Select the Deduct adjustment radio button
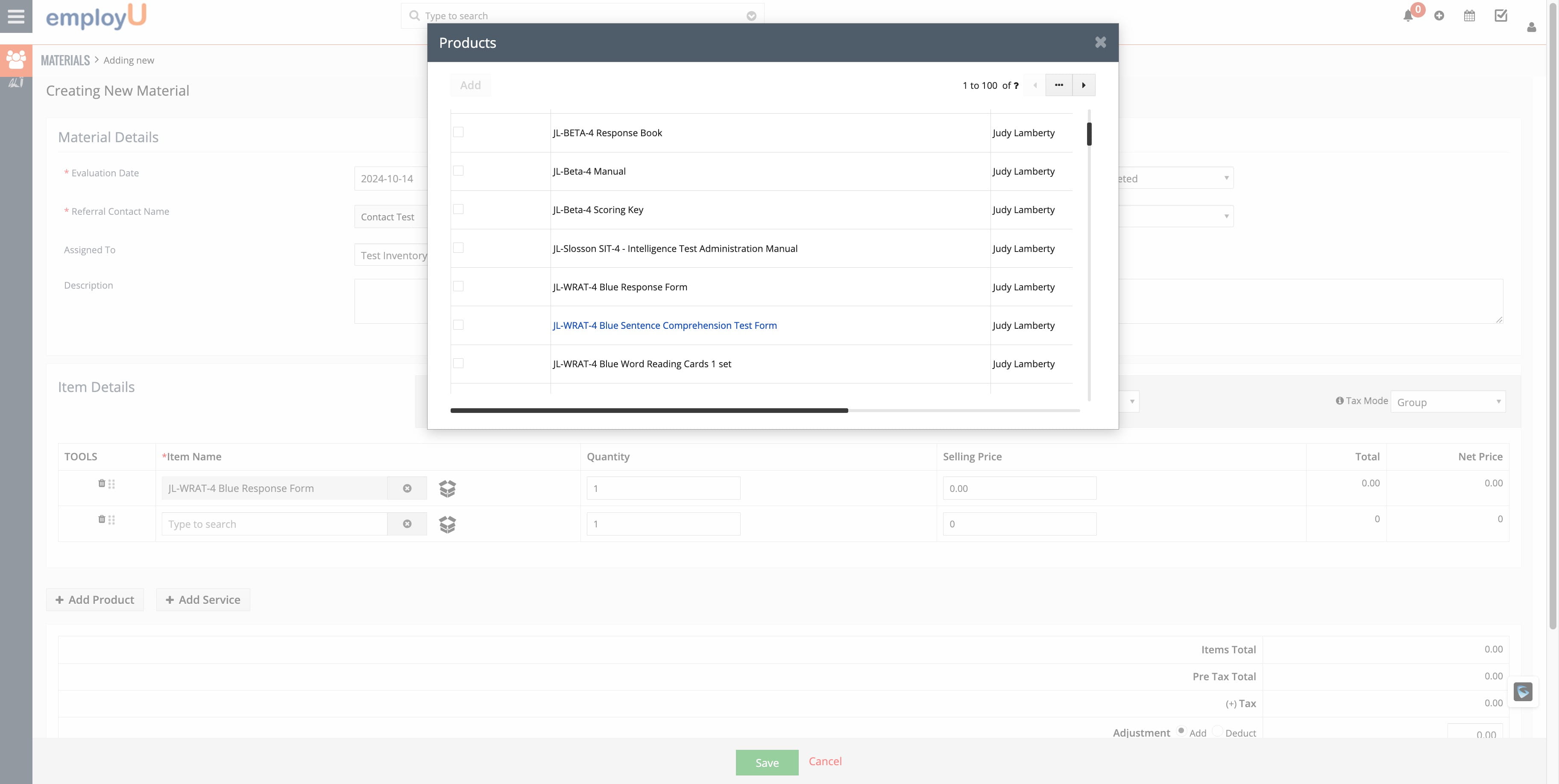Viewport: 1559px width, 784px height. click(x=1217, y=731)
